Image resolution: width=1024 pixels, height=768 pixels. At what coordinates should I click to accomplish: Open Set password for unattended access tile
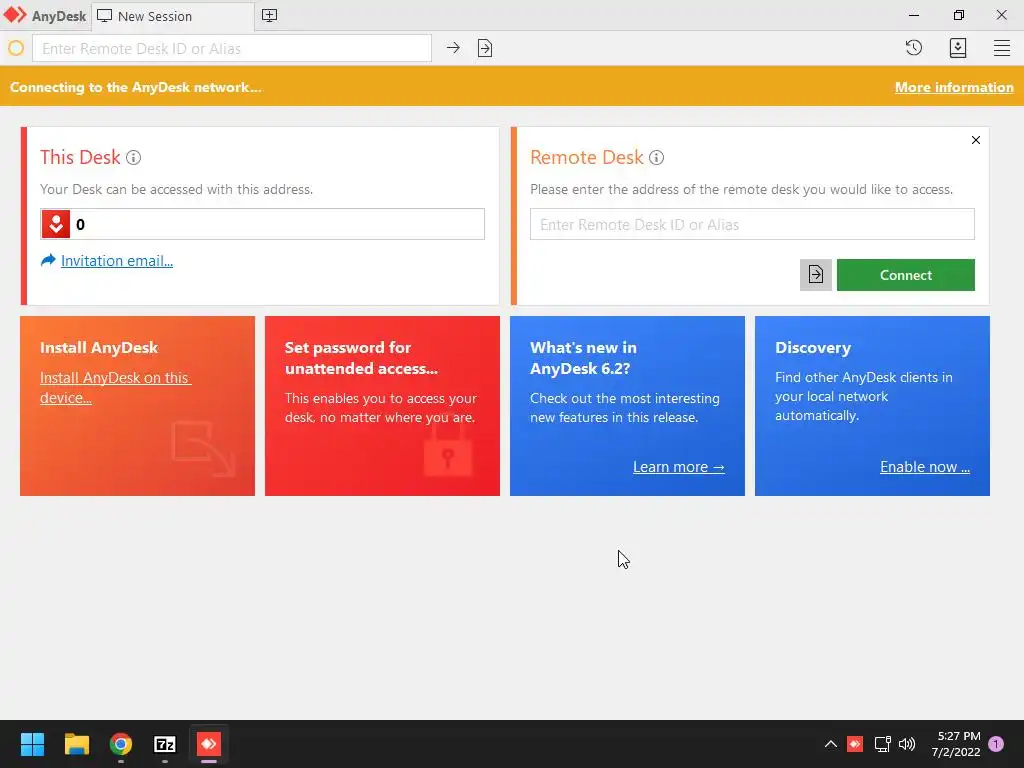tap(382, 406)
